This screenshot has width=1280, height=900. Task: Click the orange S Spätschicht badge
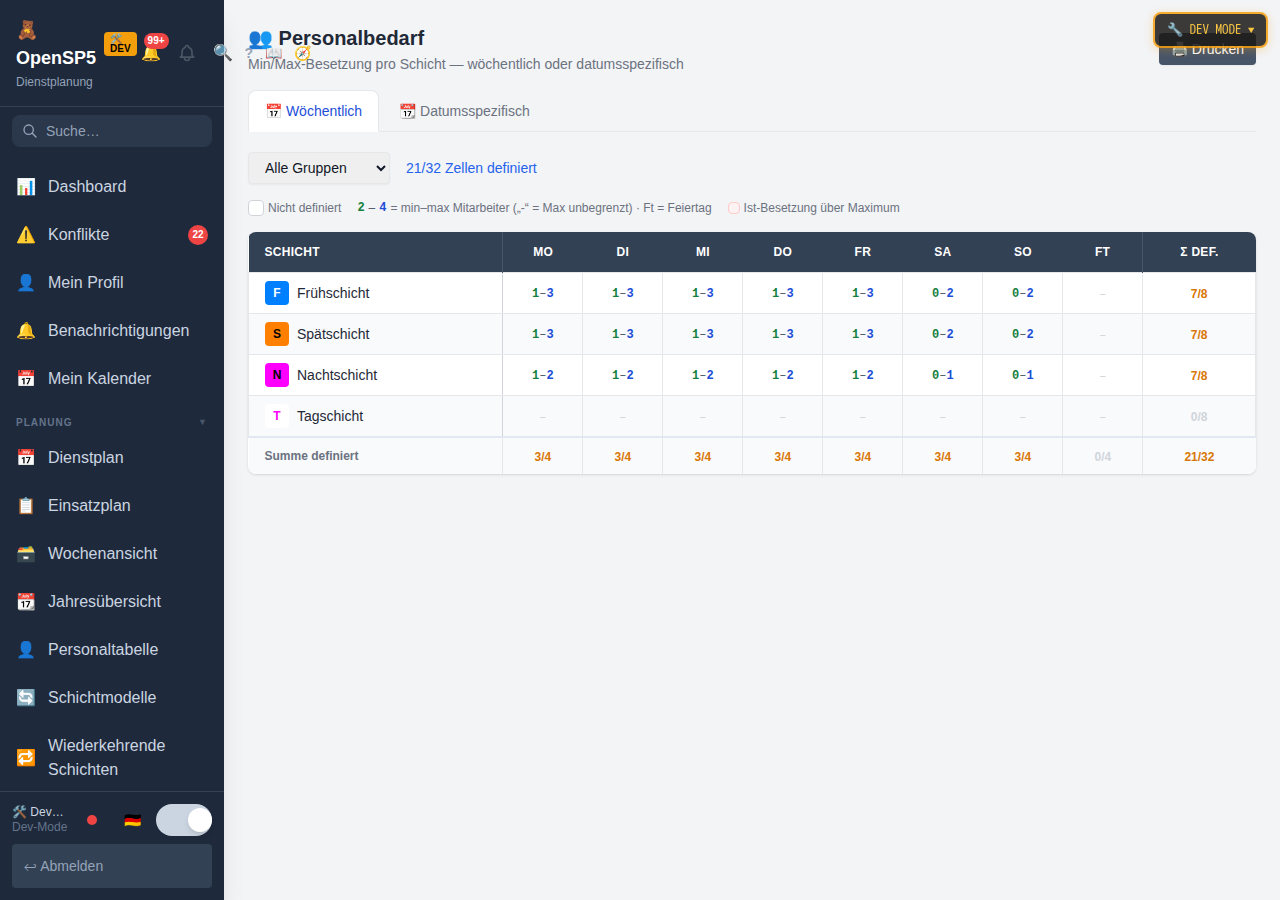[277, 334]
